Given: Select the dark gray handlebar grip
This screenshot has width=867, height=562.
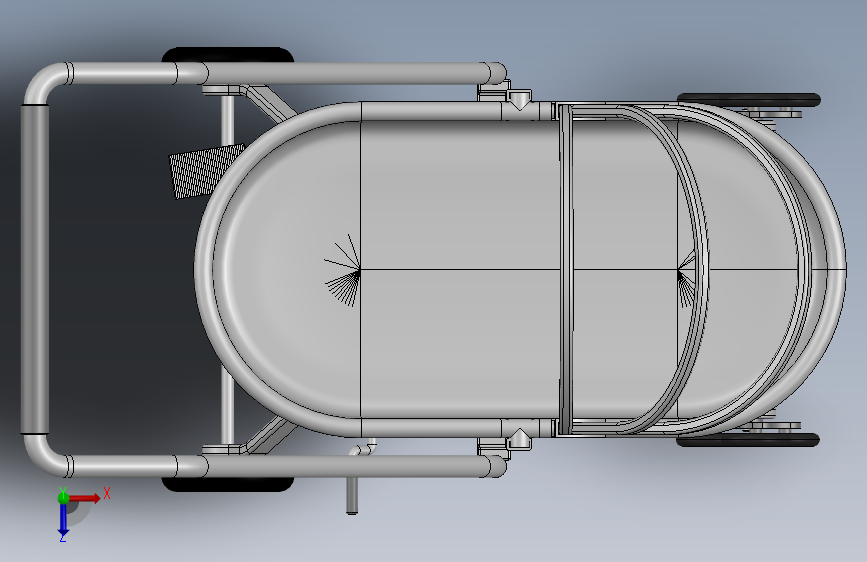Looking at the screenshot, I should coord(34,268).
